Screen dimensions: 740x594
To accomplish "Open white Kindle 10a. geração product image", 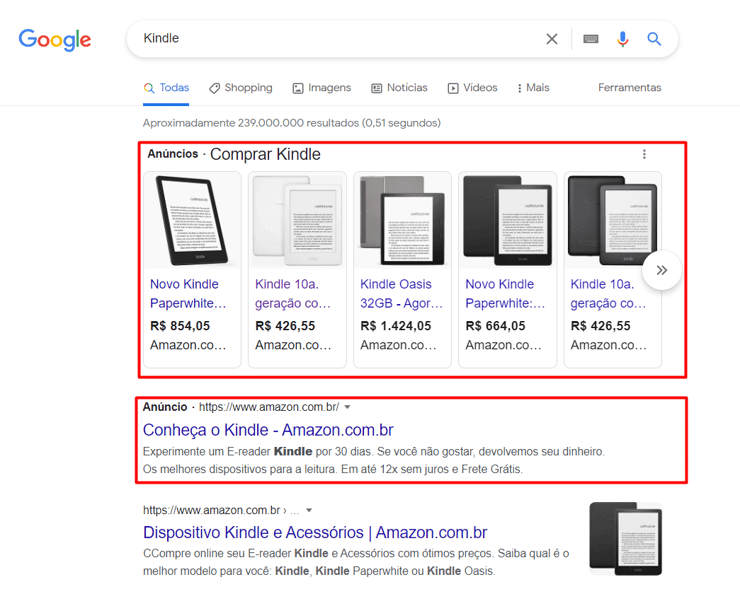I will tap(297, 220).
